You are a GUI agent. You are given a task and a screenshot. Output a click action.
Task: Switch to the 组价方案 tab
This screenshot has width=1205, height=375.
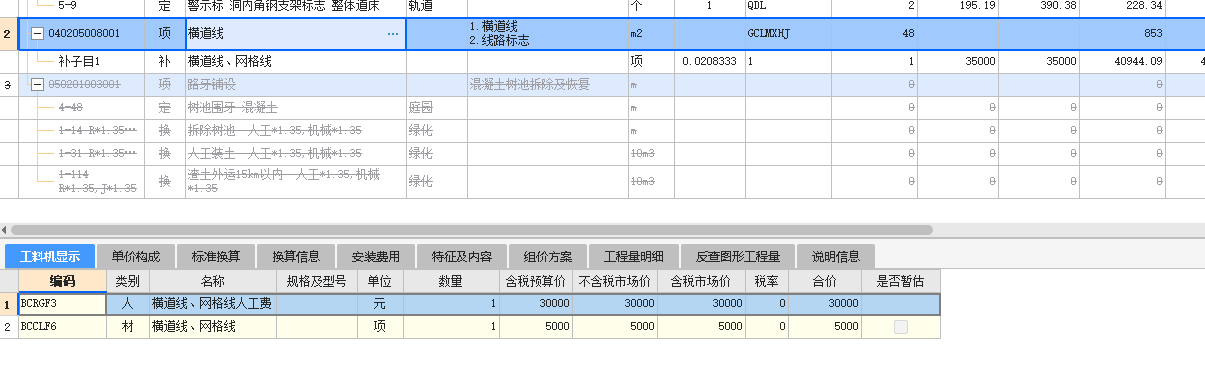547,256
